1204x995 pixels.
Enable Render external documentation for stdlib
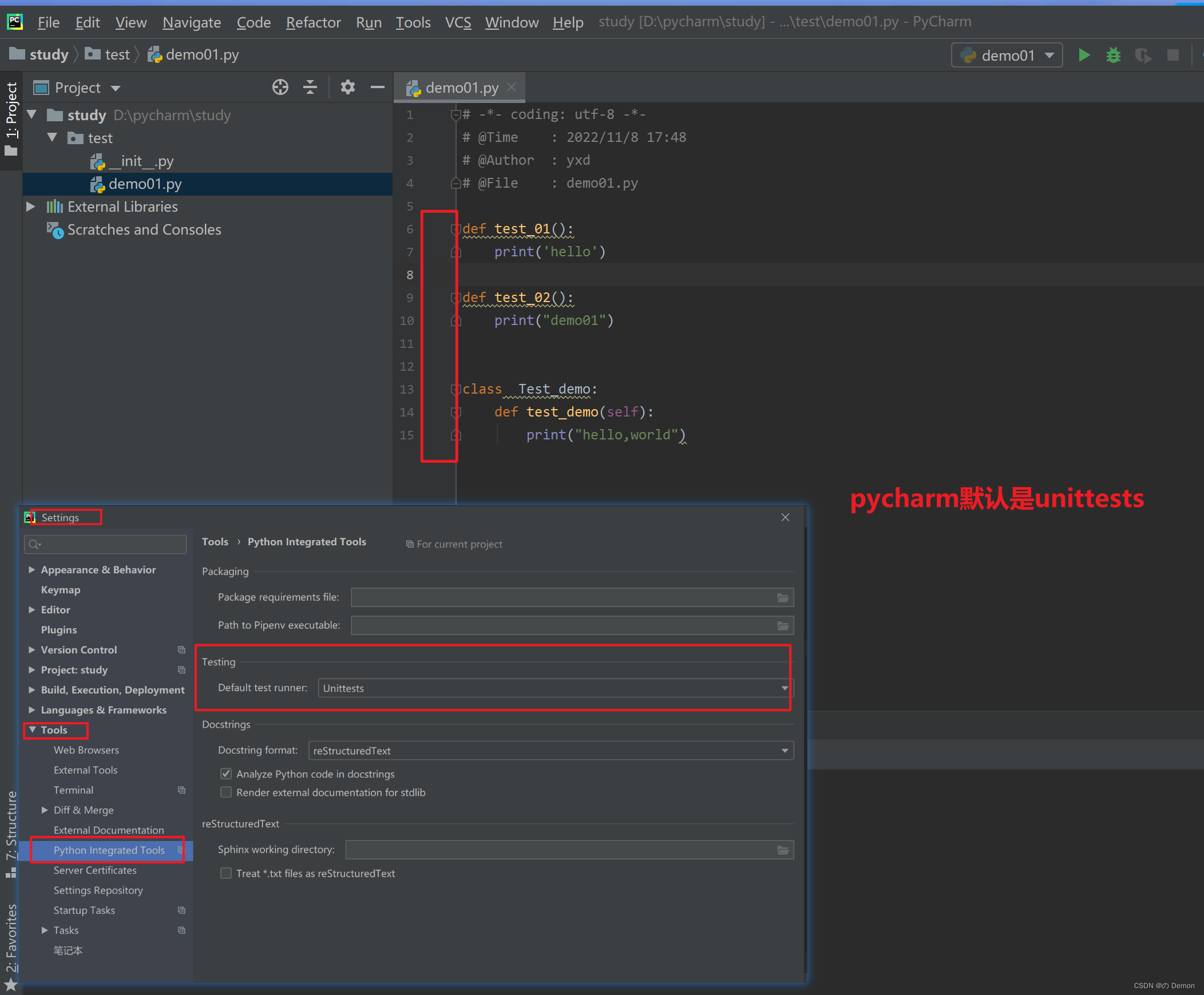226,792
